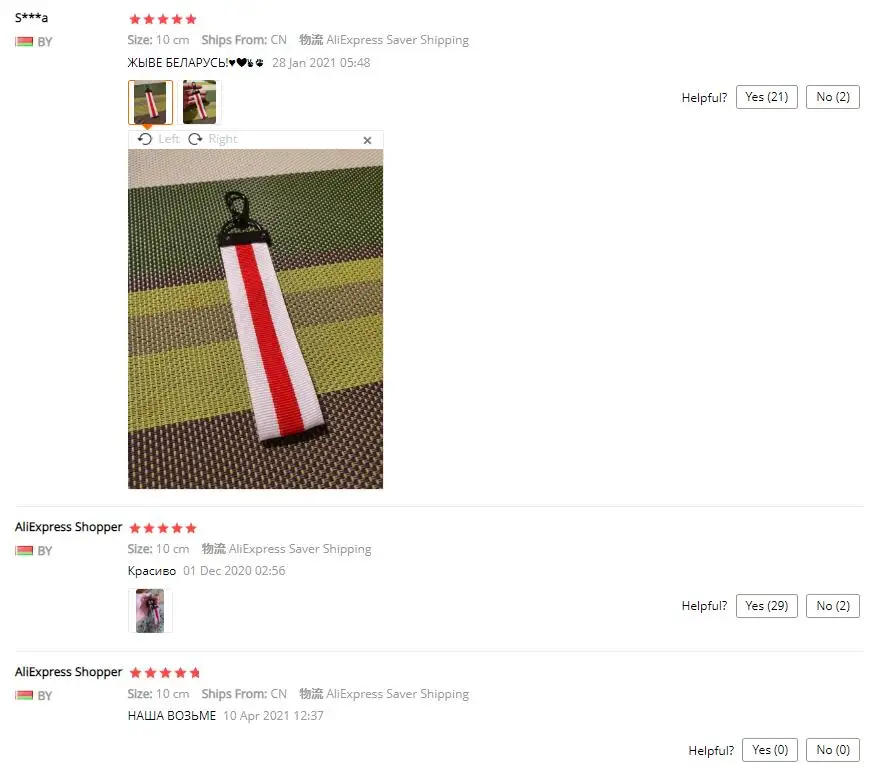Open thumbnail in the Красиво review
This screenshot has width=878, height=773.
click(150, 611)
